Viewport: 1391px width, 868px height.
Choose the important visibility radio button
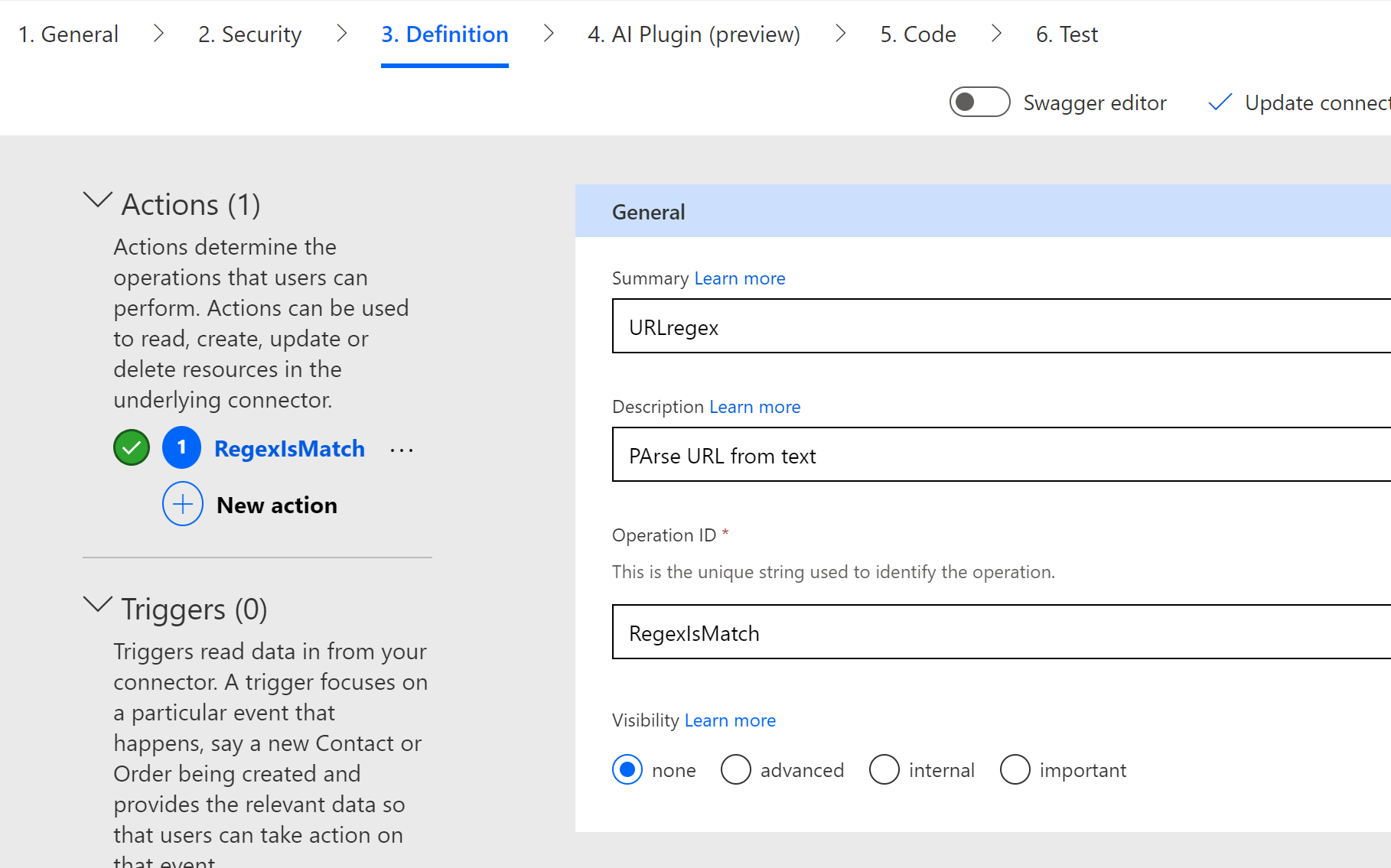point(1015,769)
